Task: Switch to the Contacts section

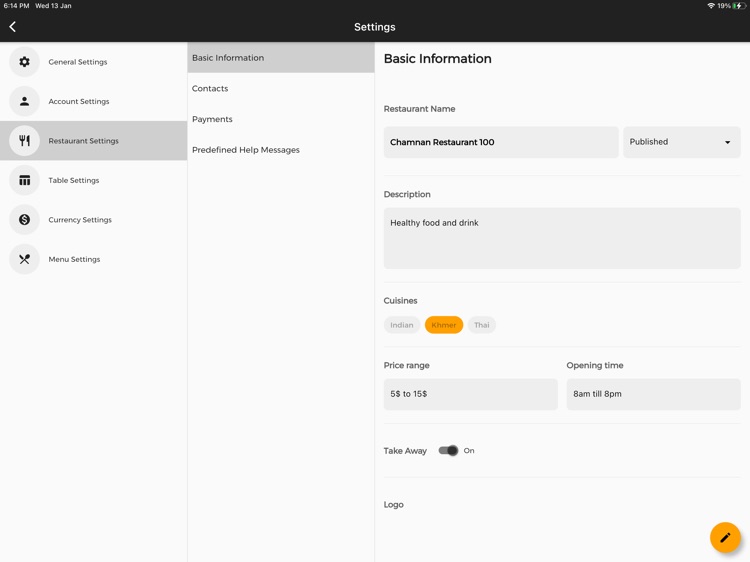Action: click(x=281, y=88)
